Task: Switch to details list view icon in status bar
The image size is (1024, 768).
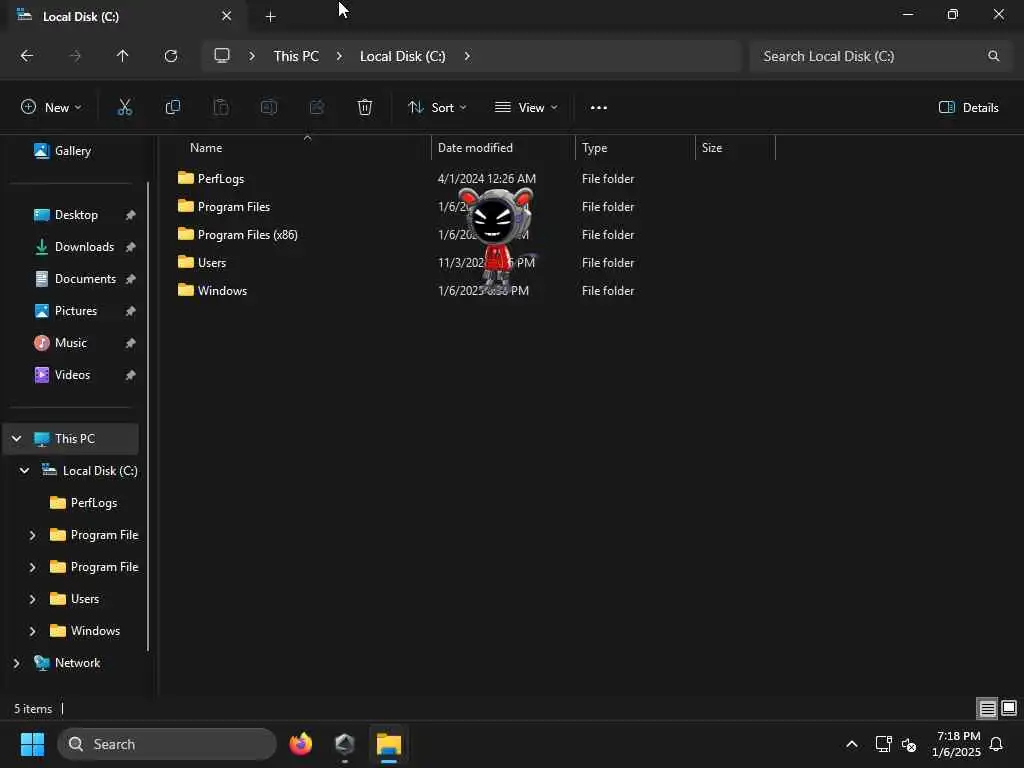Action: [987, 709]
